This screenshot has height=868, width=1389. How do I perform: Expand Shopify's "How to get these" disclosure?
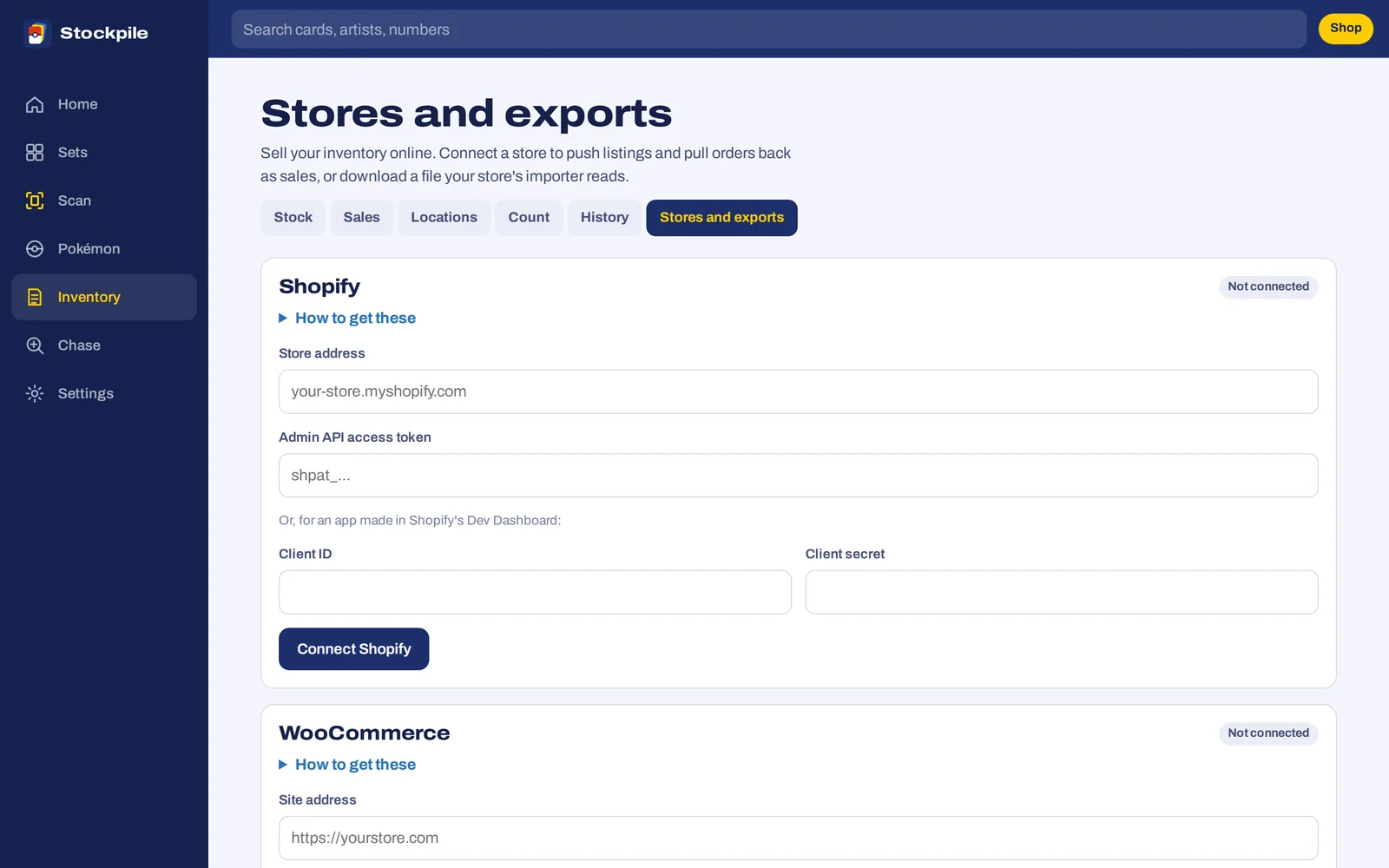[347, 318]
